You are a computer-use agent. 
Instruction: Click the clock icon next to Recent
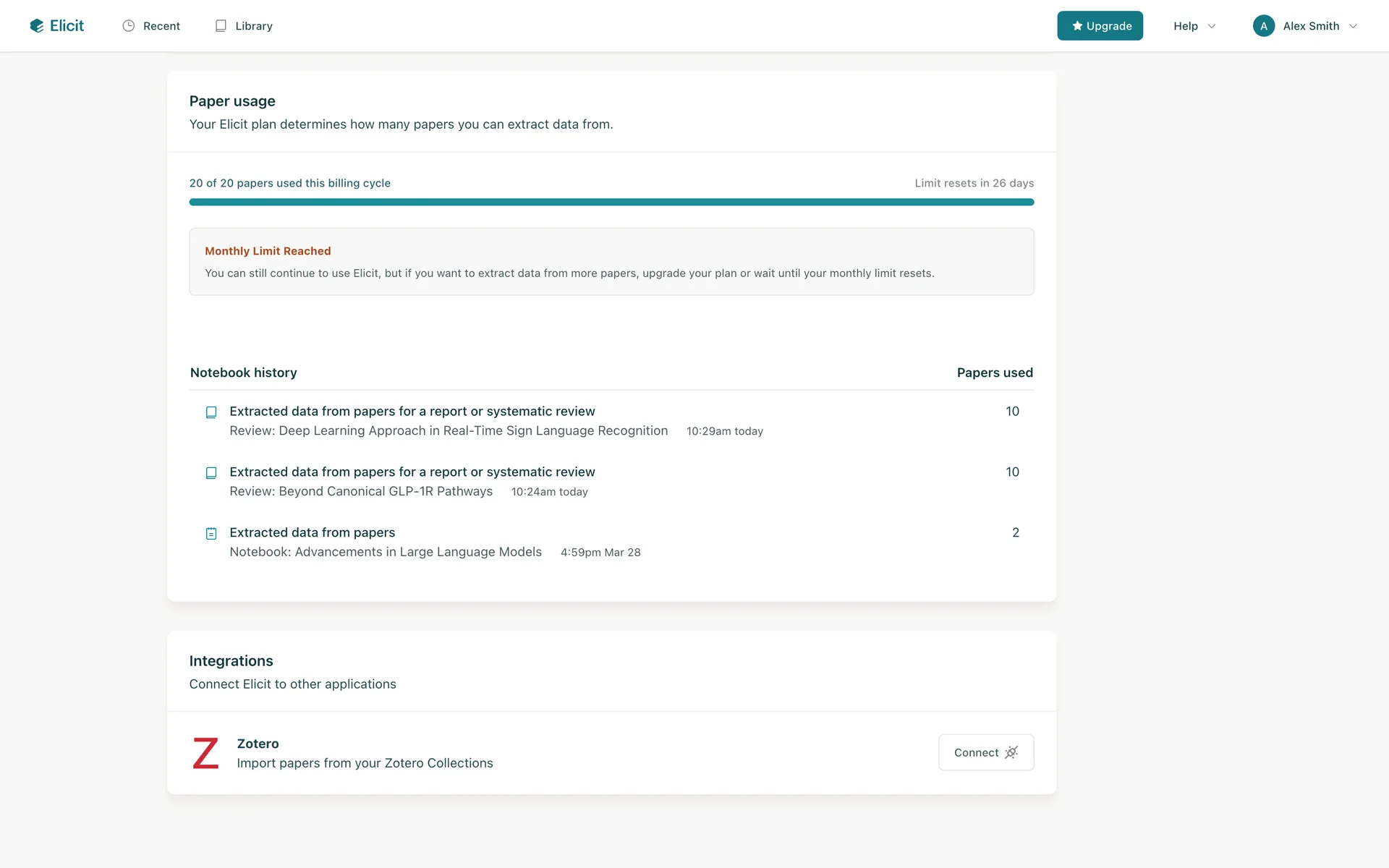[x=129, y=26]
